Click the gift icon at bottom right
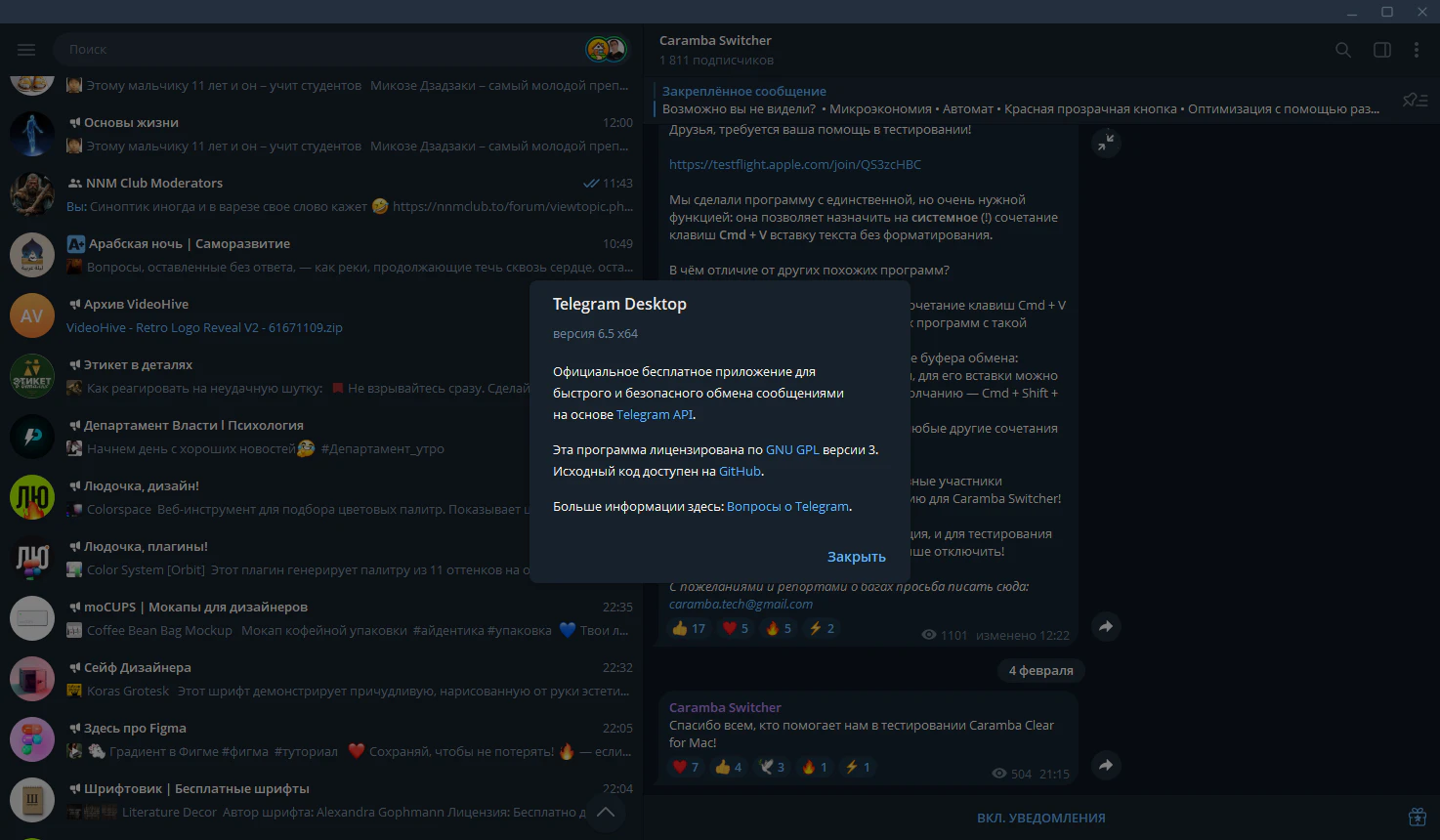This screenshot has height=840, width=1440. point(1417,818)
